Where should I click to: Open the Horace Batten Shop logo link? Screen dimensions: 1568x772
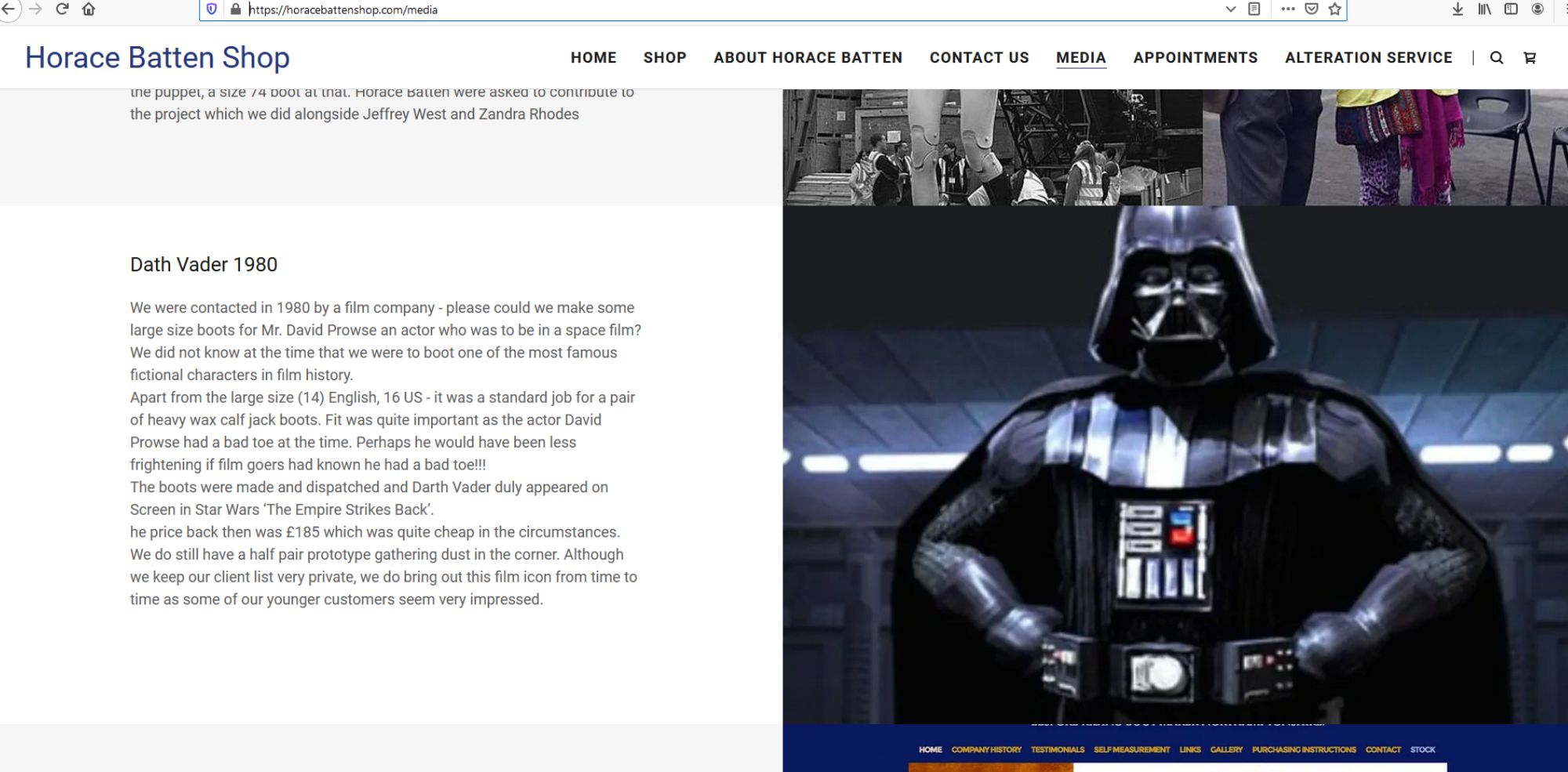pyautogui.click(x=158, y=57)
